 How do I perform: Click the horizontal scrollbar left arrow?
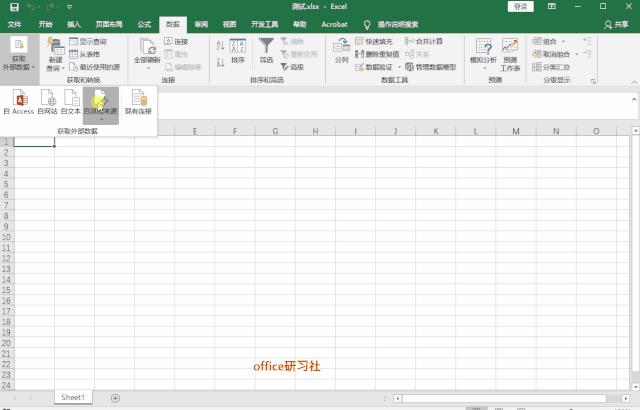pos(398,398)
